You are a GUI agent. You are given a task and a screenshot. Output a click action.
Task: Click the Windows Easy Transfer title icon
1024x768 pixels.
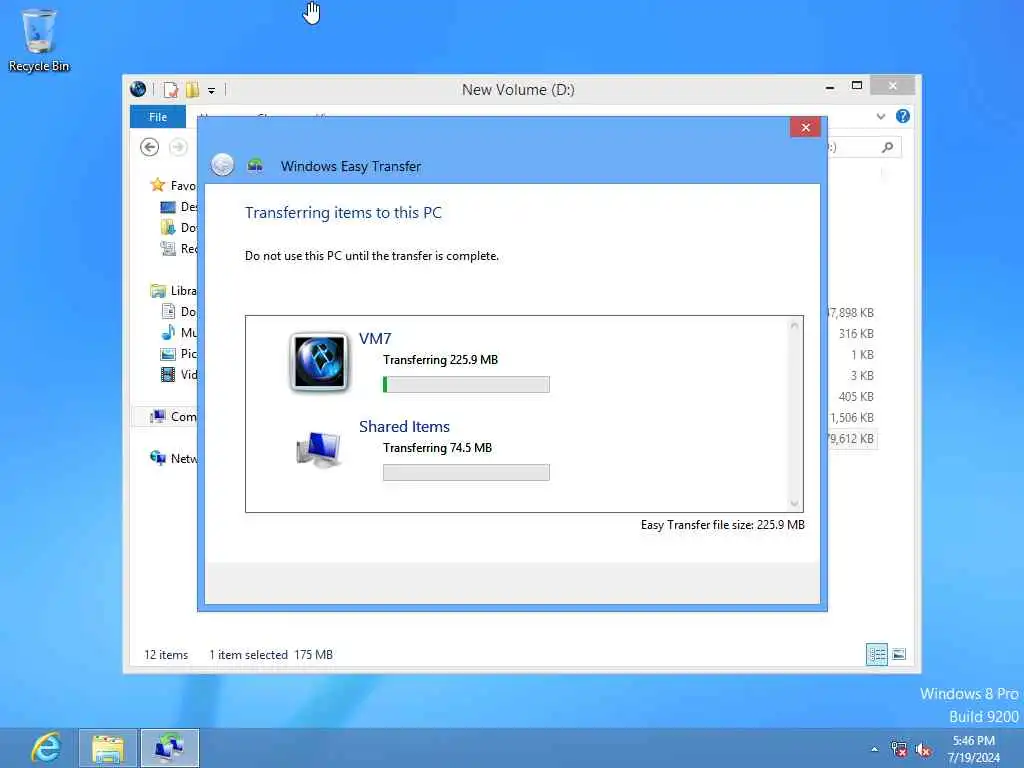pyautogui.click(x=255, y=165)
